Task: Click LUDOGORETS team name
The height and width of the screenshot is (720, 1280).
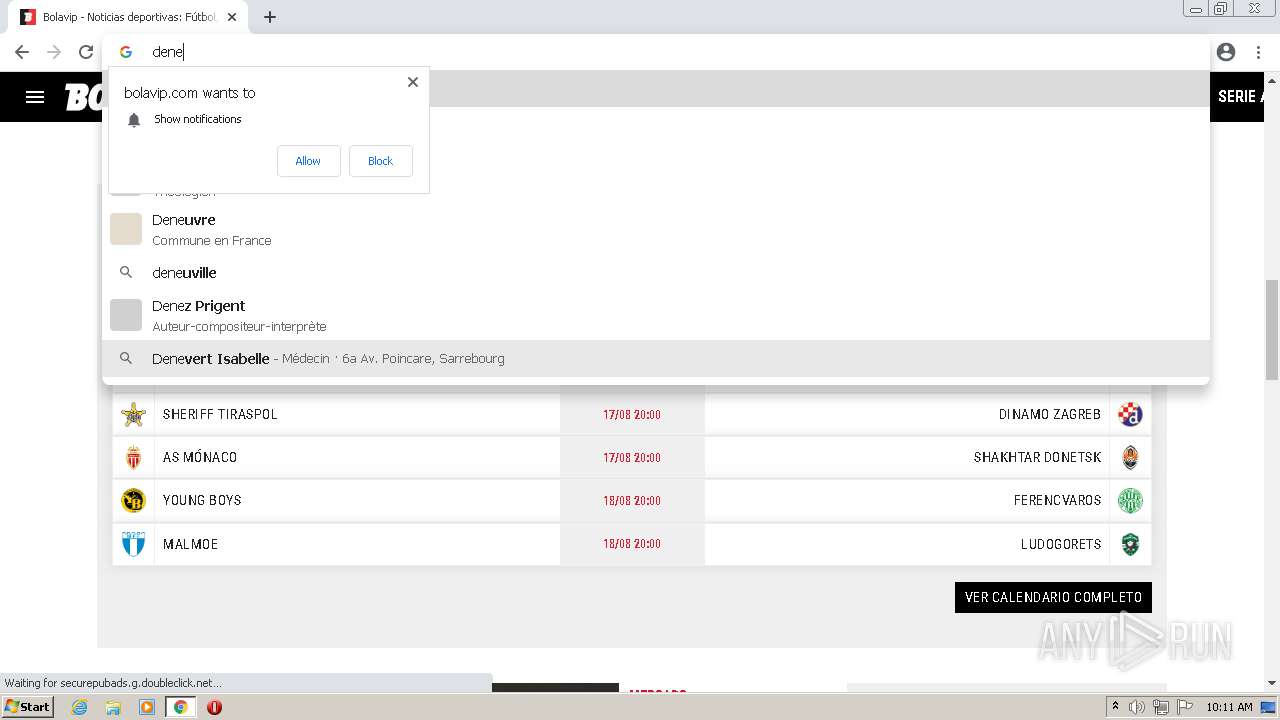Action: coord(1061,544)
